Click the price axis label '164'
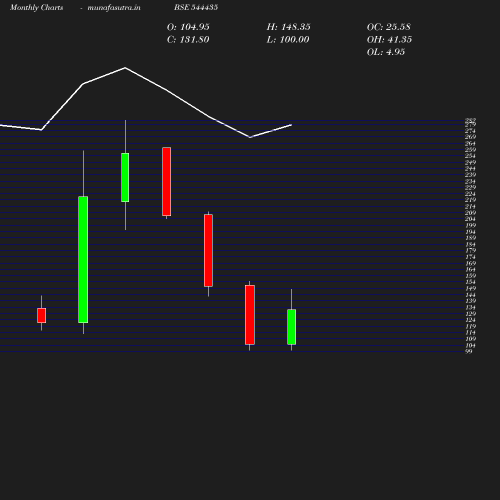This screenshot has width=500, height=500. pyautogui.click(x=470, y=270)
